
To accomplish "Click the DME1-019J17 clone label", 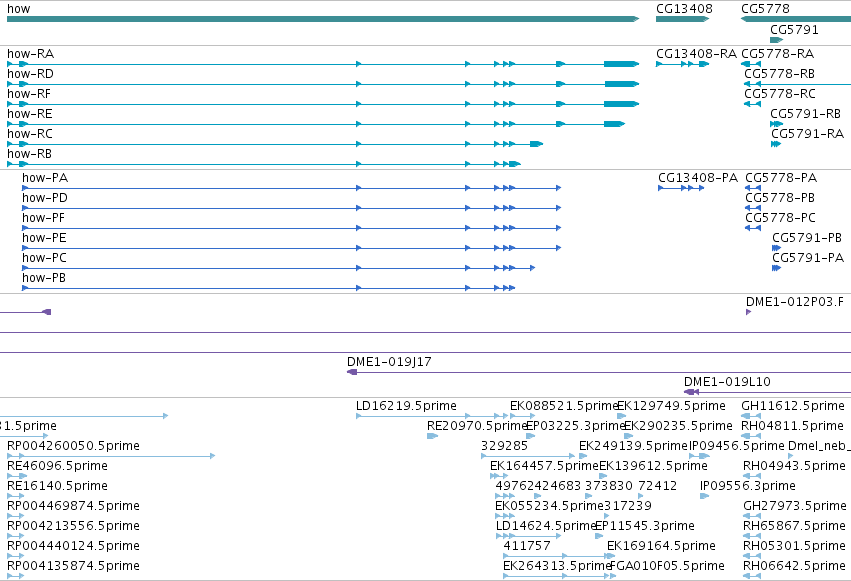I will point(389,362).
